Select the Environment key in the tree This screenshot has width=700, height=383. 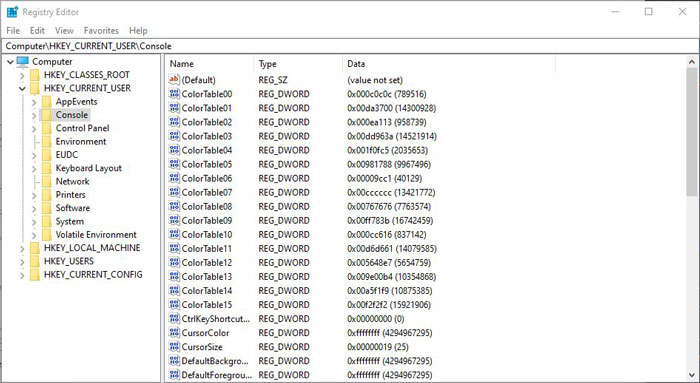81,142
